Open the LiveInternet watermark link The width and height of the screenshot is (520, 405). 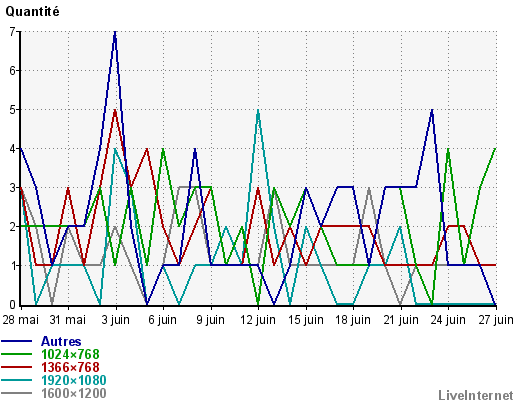pos(476,395)
